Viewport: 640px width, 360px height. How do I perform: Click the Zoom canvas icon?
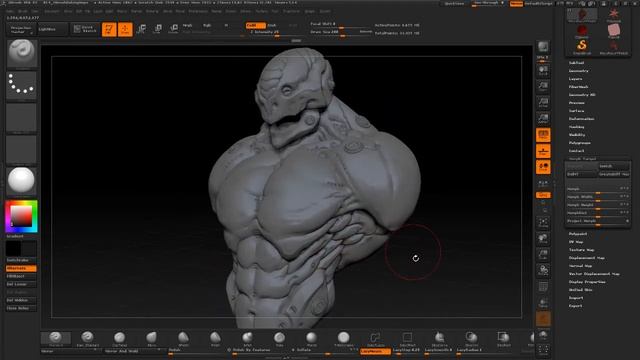tap(543, 86)
